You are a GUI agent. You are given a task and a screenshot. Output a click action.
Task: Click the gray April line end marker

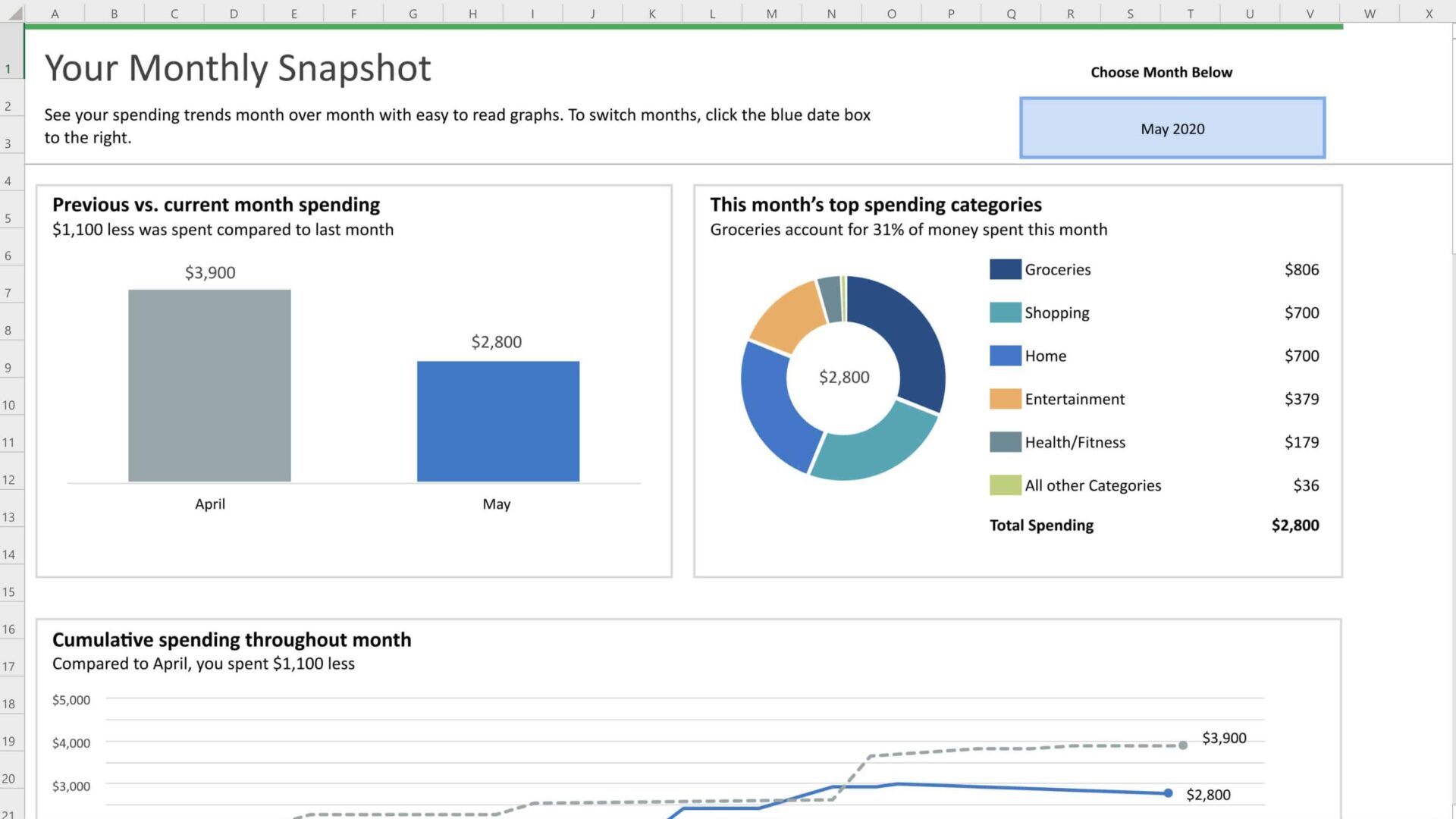pos(1183,745)
